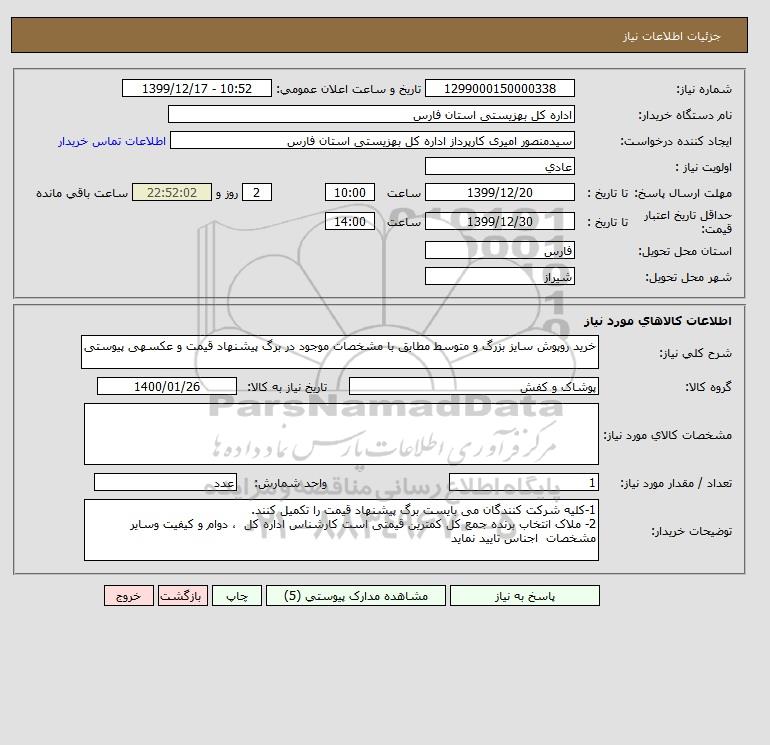770x745 pixels.
Task: Click the شرح کلی نیاز label
Action: click(x=695, y=353)
